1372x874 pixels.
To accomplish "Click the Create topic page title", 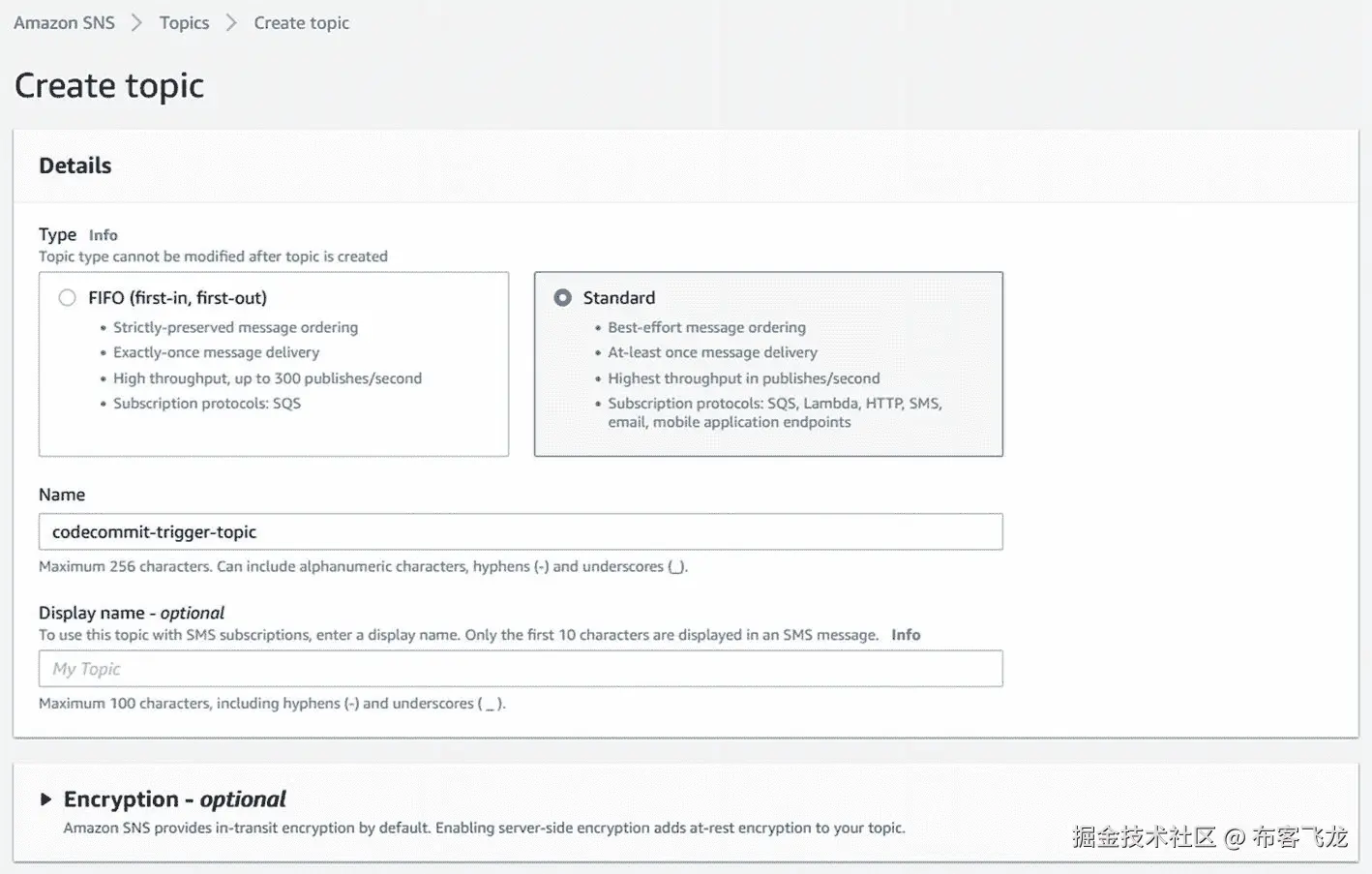I will point(109,85).
